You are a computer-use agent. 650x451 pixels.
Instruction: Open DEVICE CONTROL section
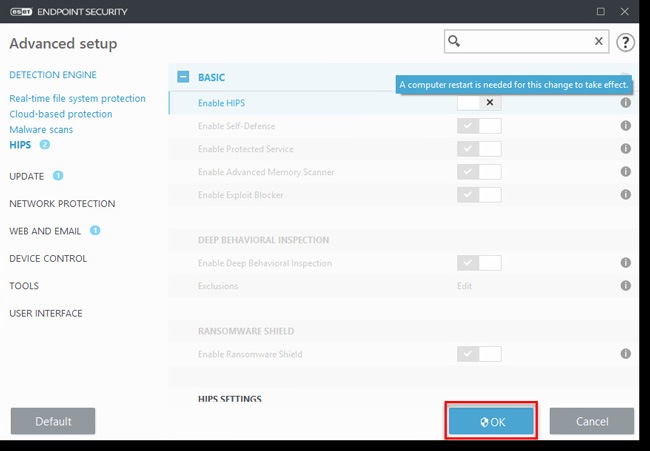click(x=48, y=259)
